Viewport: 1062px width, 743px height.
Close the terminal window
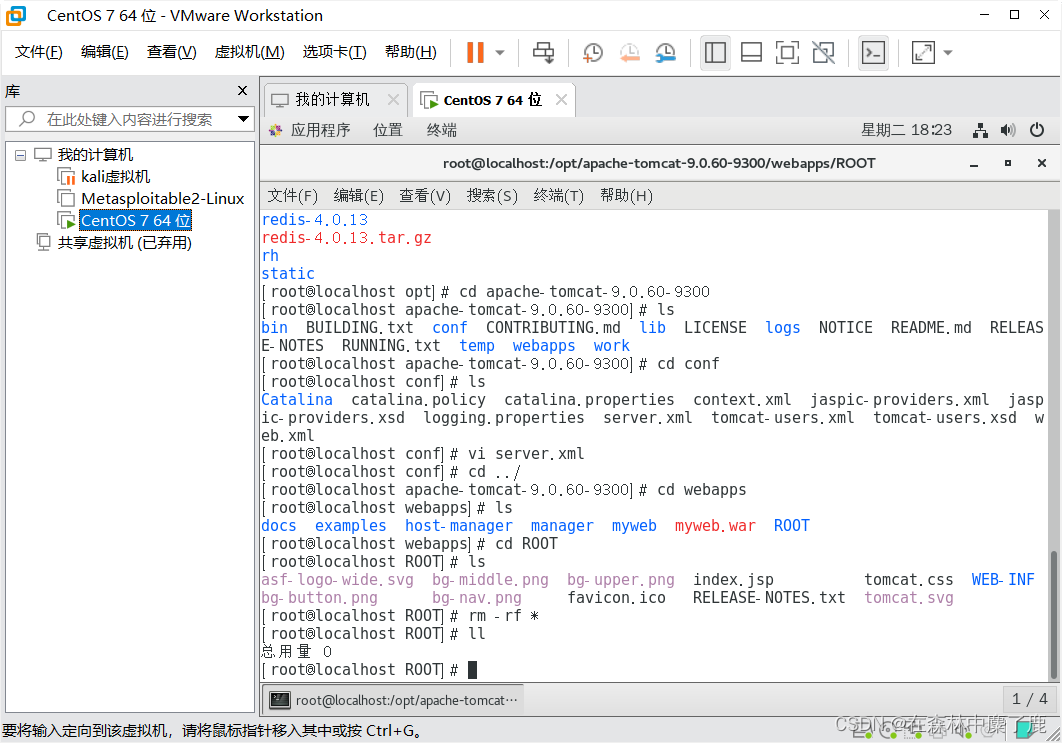pos(1042,163)
